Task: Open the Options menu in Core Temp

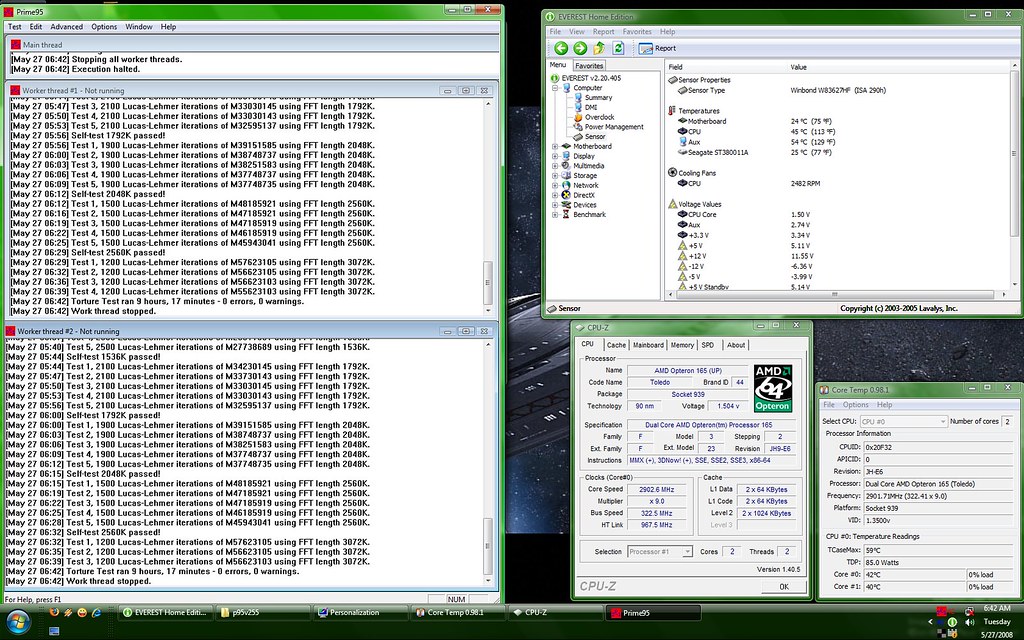Action: click(855, 405)
